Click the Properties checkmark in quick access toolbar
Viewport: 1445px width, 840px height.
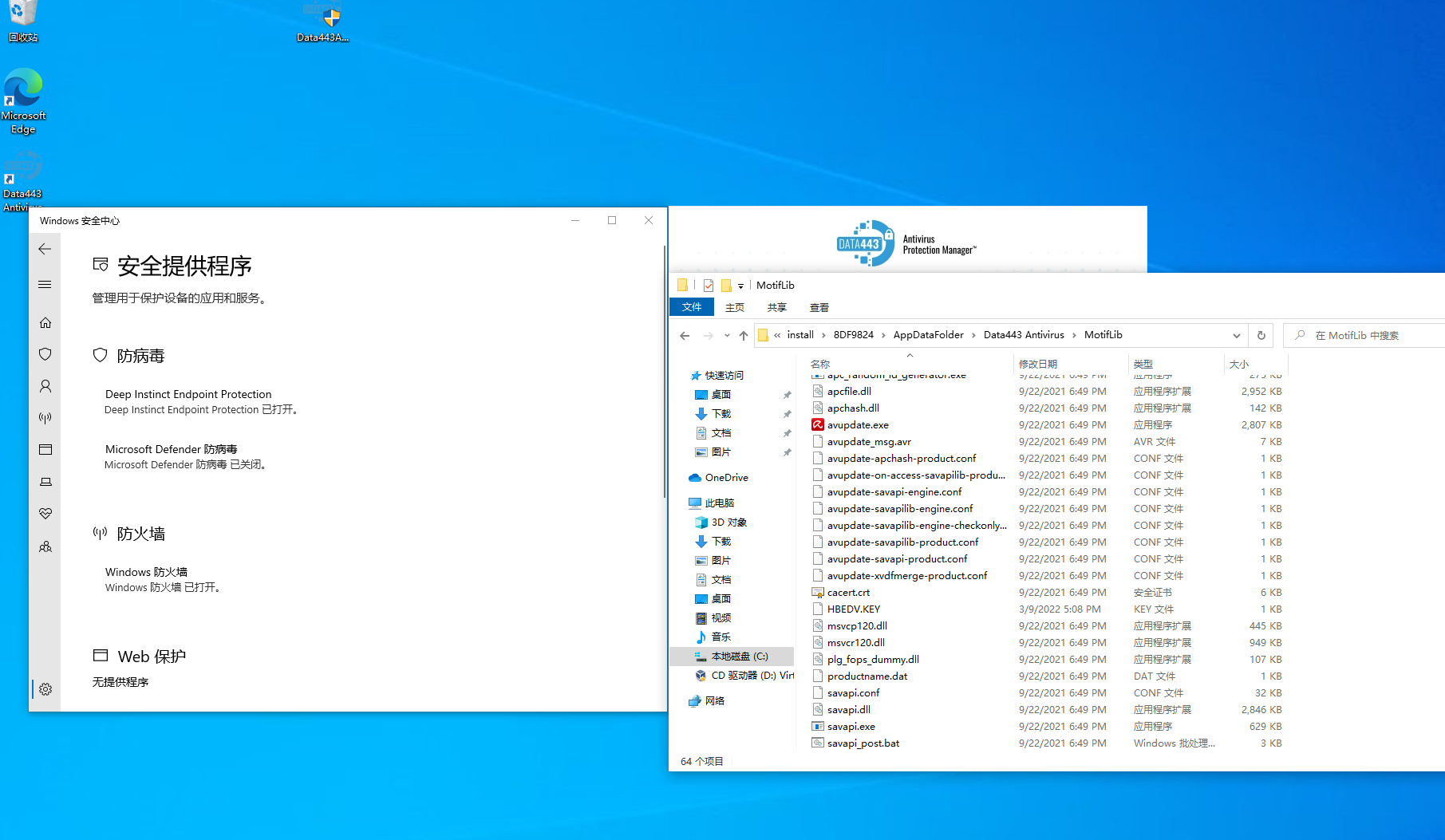[x=709, y=286]
